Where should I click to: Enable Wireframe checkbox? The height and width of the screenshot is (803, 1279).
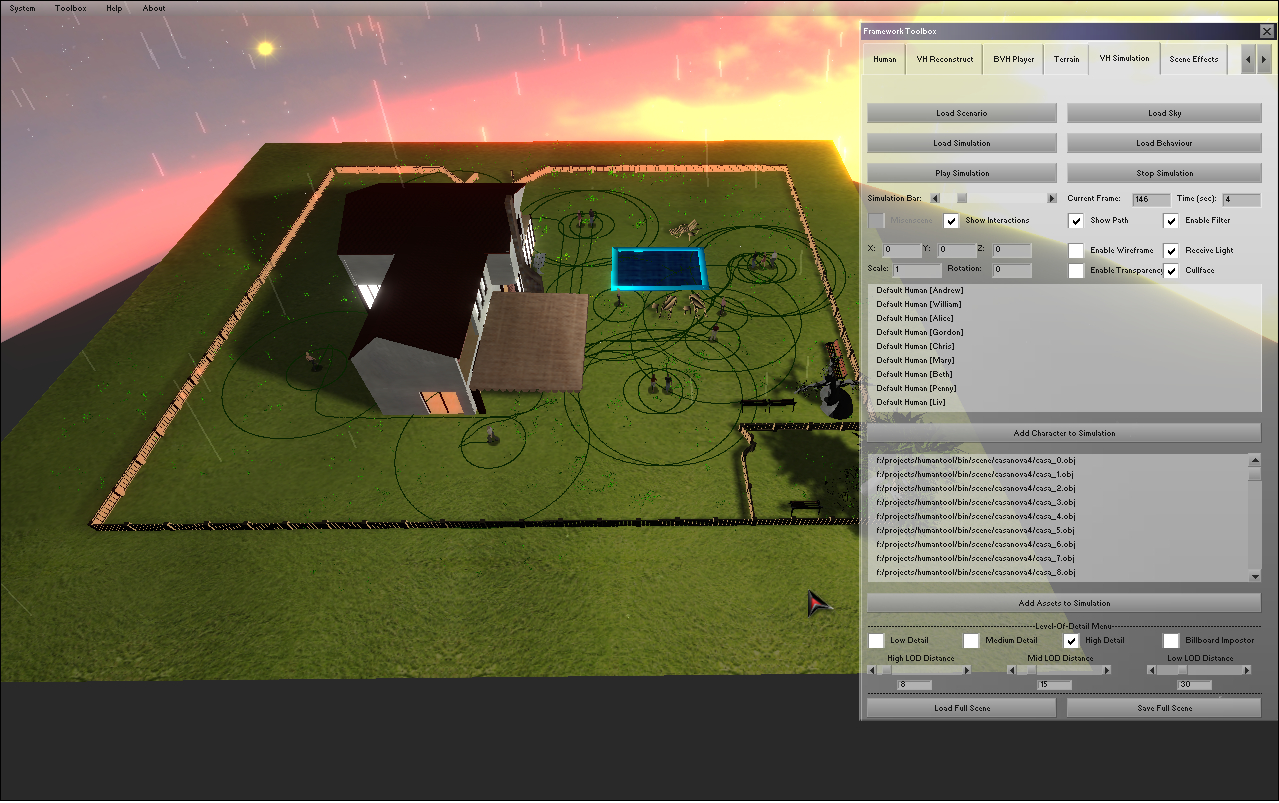click(x=1076, y=251)
